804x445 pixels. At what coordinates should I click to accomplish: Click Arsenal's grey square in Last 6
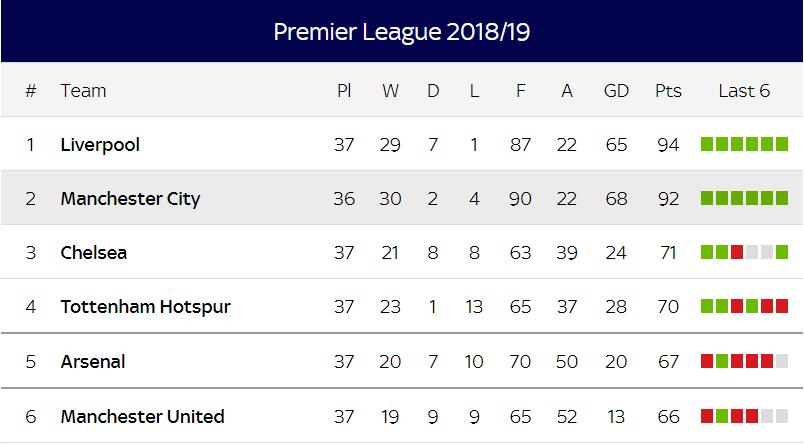(782, 361)
